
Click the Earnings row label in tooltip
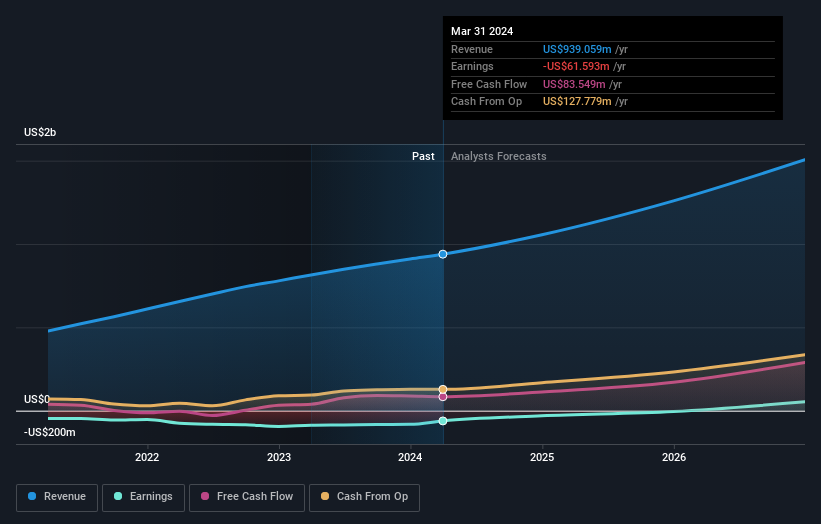[472, 66]
